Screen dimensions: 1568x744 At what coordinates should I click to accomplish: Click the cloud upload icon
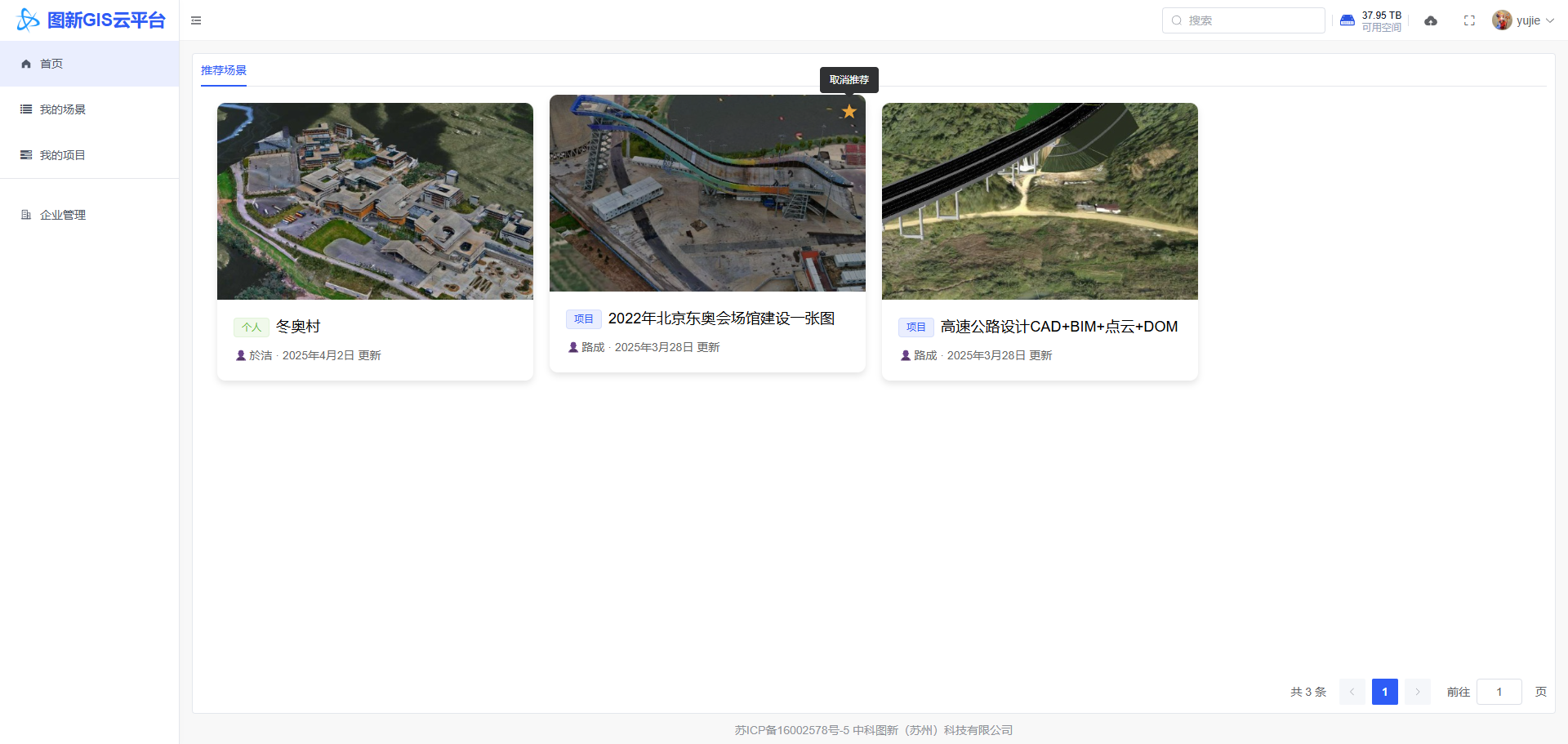point(1431,20)
